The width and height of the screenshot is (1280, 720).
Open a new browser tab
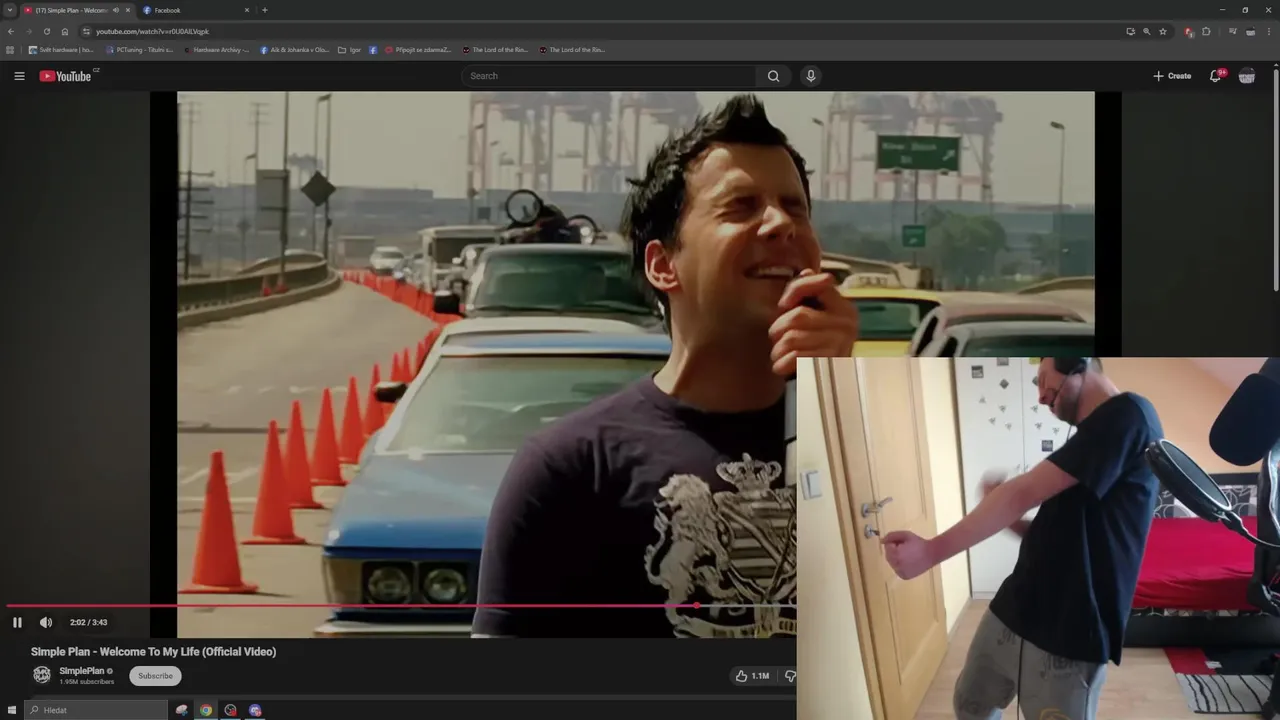265,10
